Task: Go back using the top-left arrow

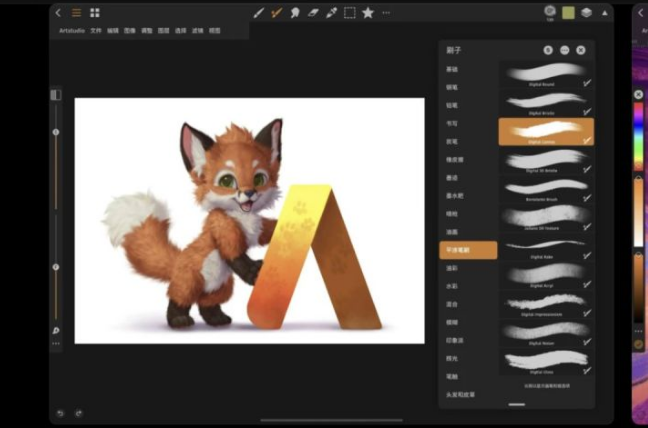Action: pos(58,13)
